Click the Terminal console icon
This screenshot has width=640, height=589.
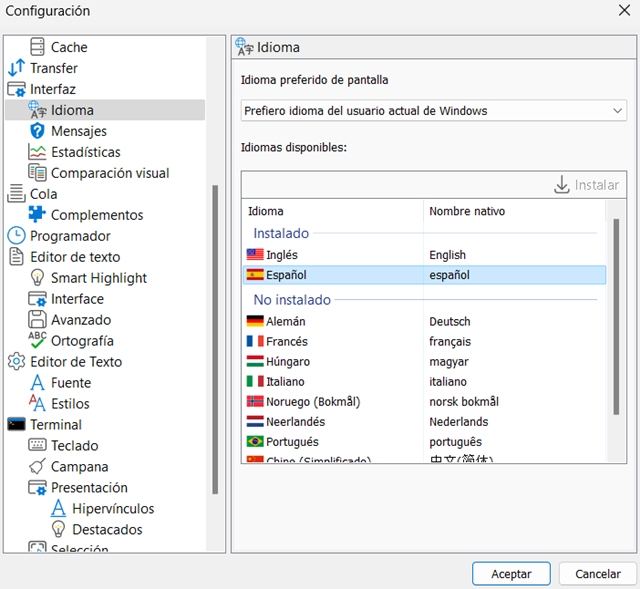click(16, 425)
